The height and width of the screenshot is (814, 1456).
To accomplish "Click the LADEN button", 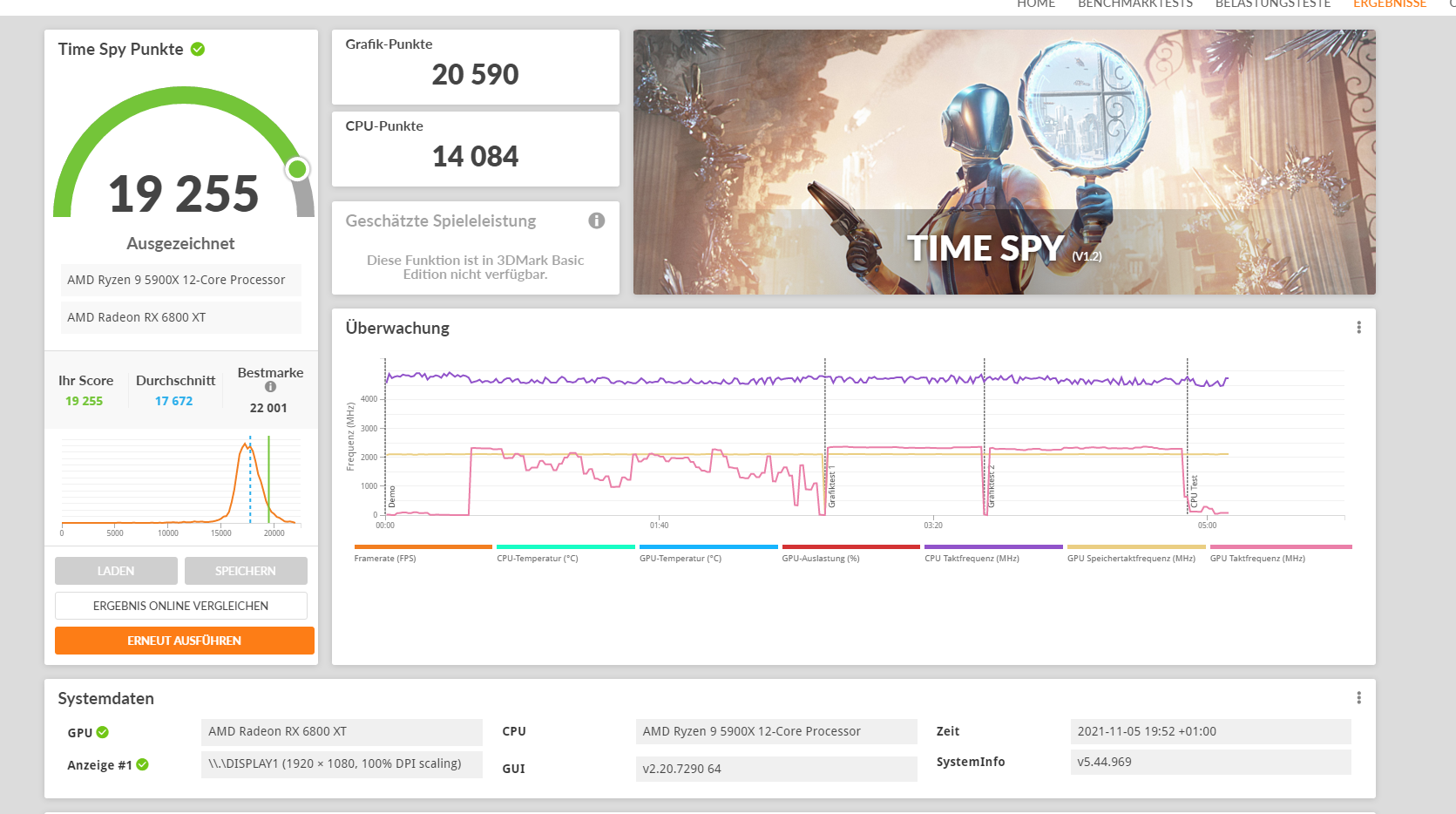I will point(116,571).
